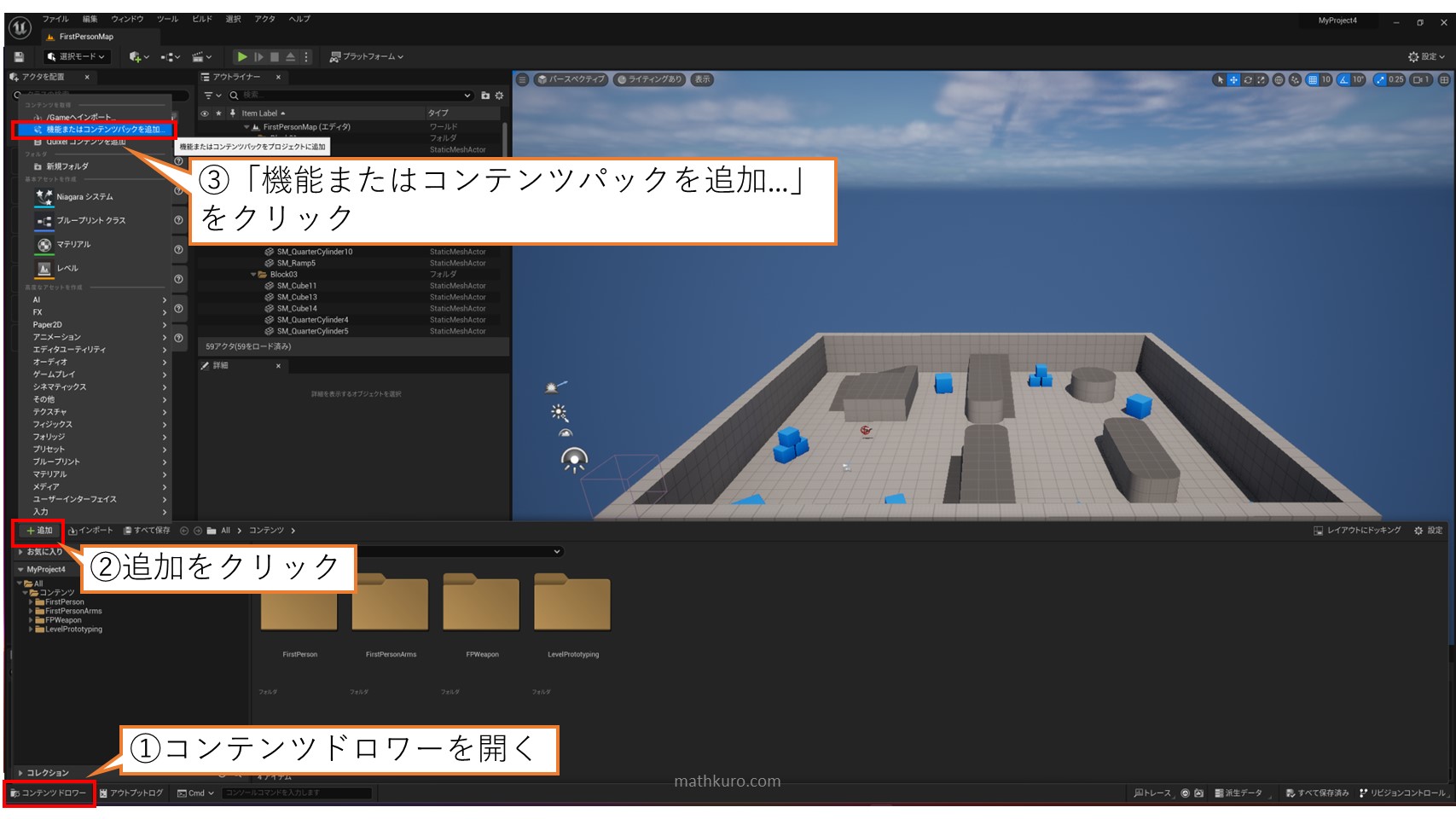This screenshot has height=819, width=1456.
Task: Select the SM_Cube11 actor row
Action: (351, 286)
